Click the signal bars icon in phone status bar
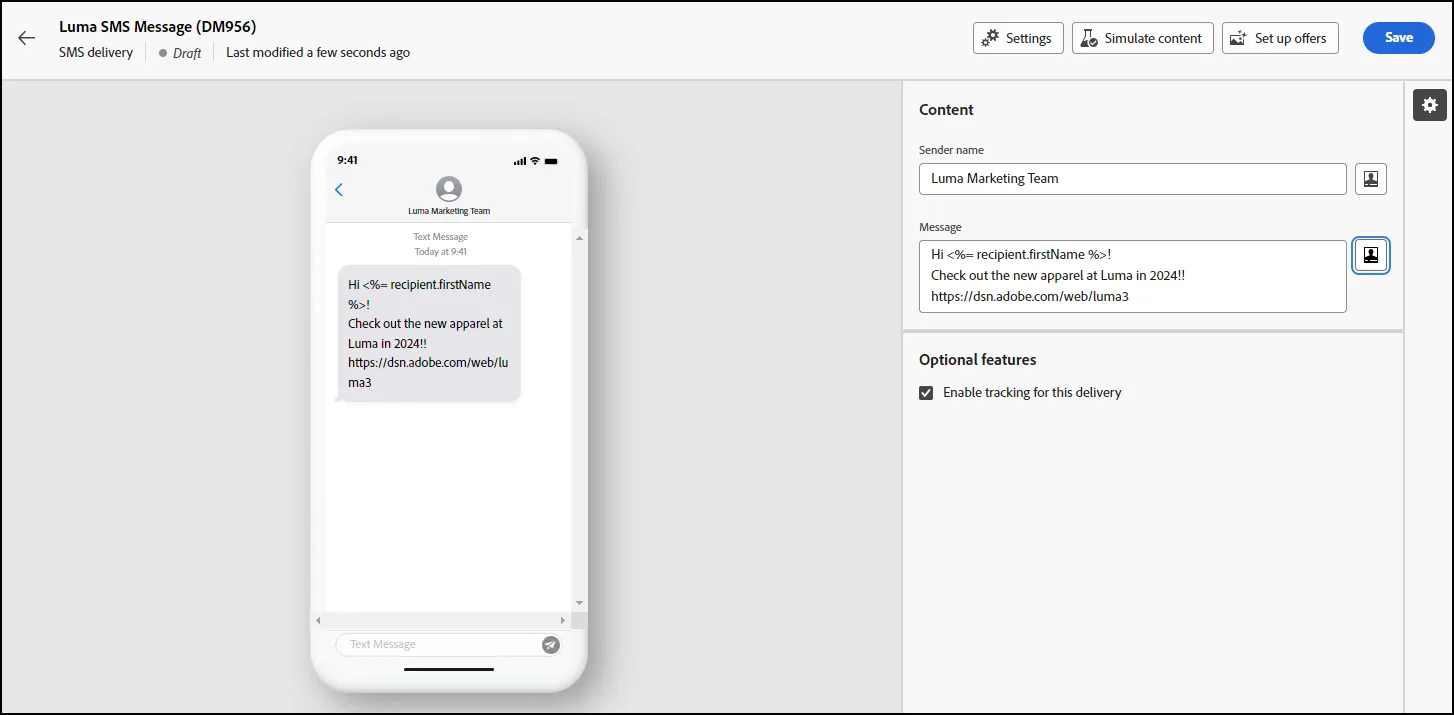Image resolution: width=1454 pixels, height=715 pixels. coord(519,161)
